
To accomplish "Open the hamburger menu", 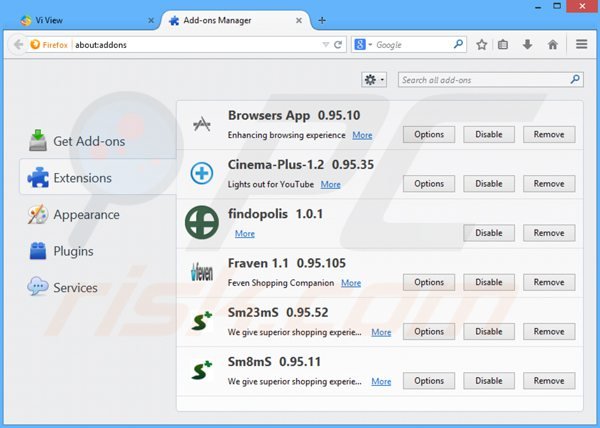I will 582,44.
